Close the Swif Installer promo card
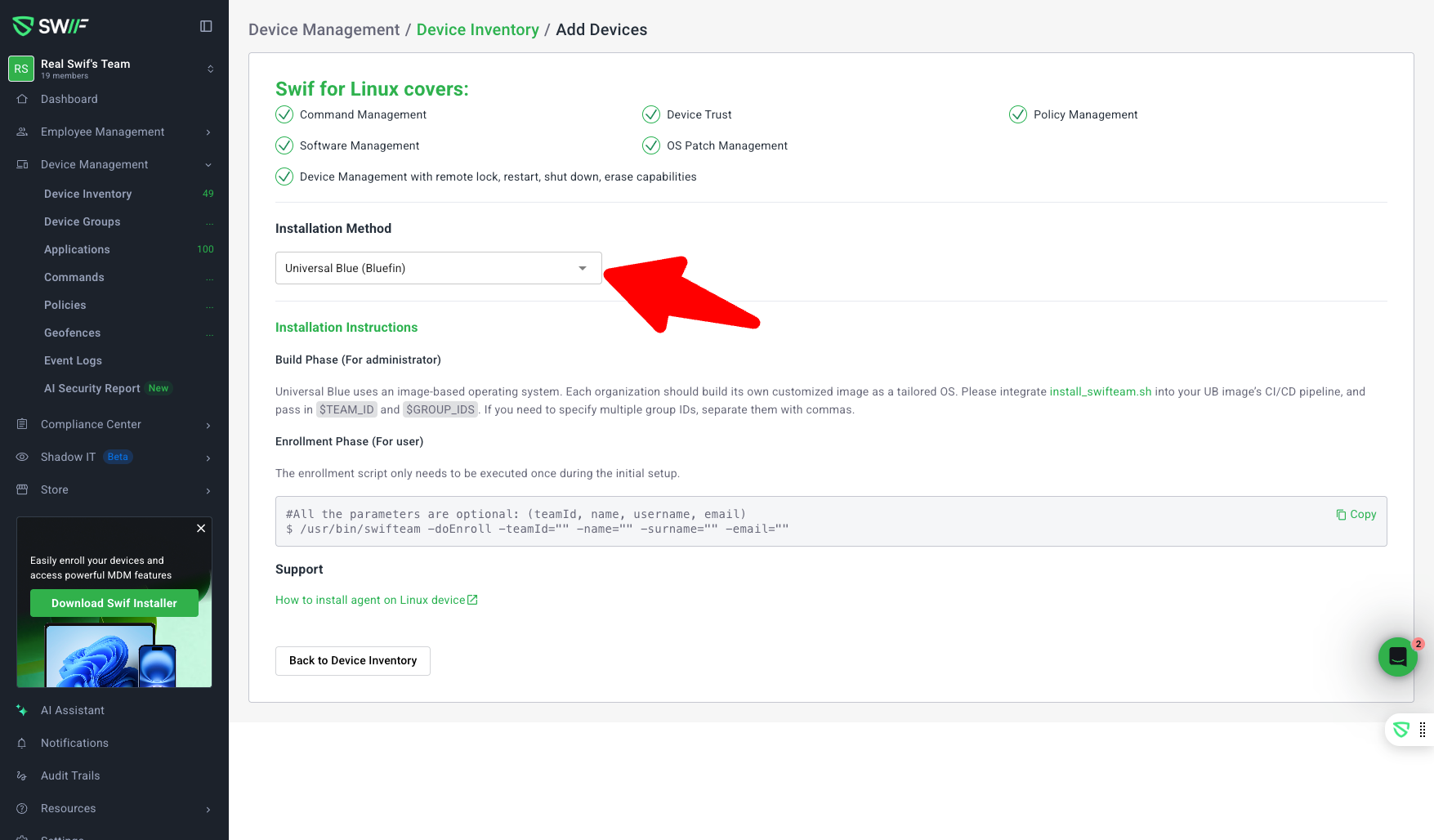This screenshot has width=1434, height=840. point(201,528)
